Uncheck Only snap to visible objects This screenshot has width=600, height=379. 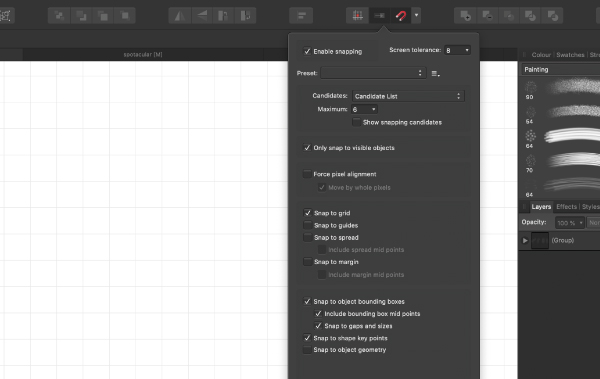coord(307,148)
